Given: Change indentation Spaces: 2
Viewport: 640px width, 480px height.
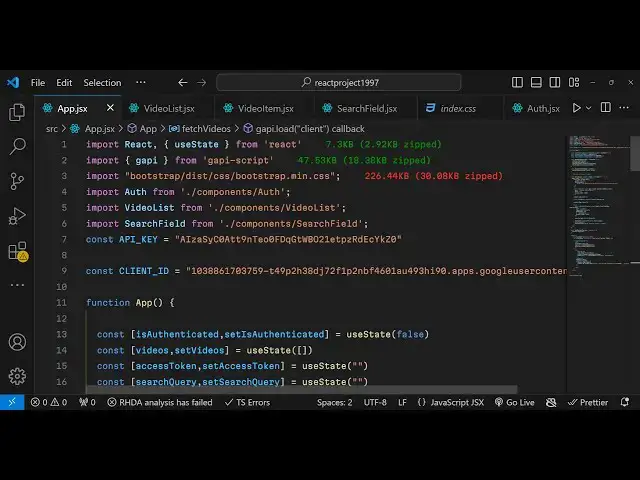Looking at the screenshot, I should click(334, 402).
